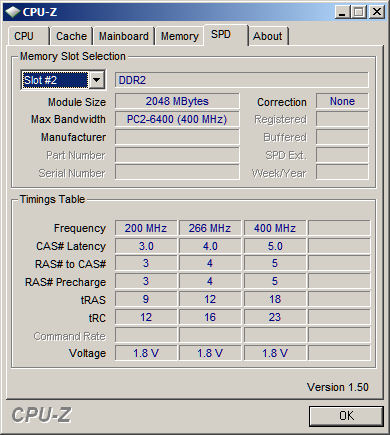Click the Max Bandwidth label

68,119
